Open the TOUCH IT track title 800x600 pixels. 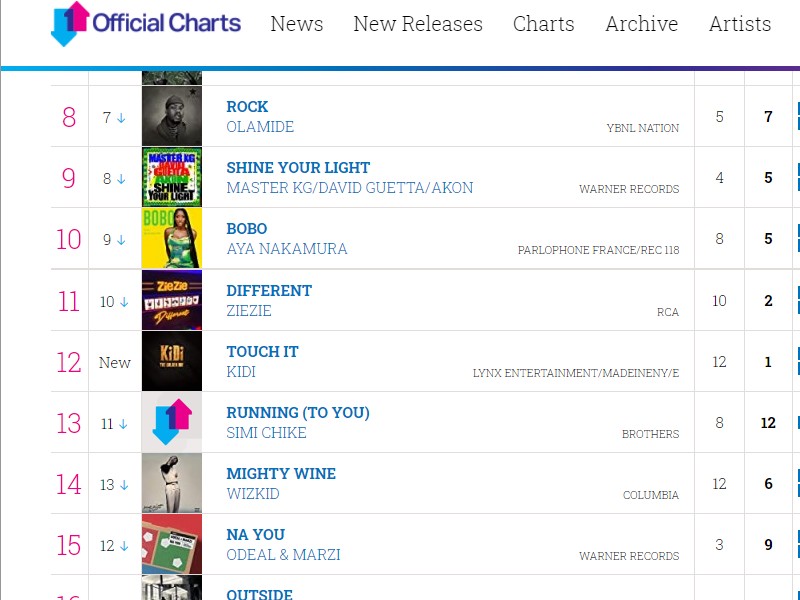(x=262, y=352)
